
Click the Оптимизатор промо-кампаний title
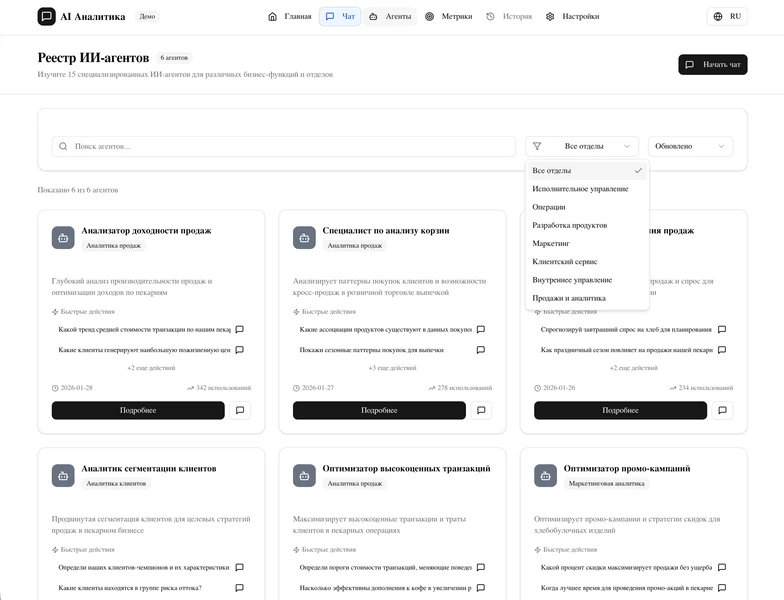[x=627, y=468]
